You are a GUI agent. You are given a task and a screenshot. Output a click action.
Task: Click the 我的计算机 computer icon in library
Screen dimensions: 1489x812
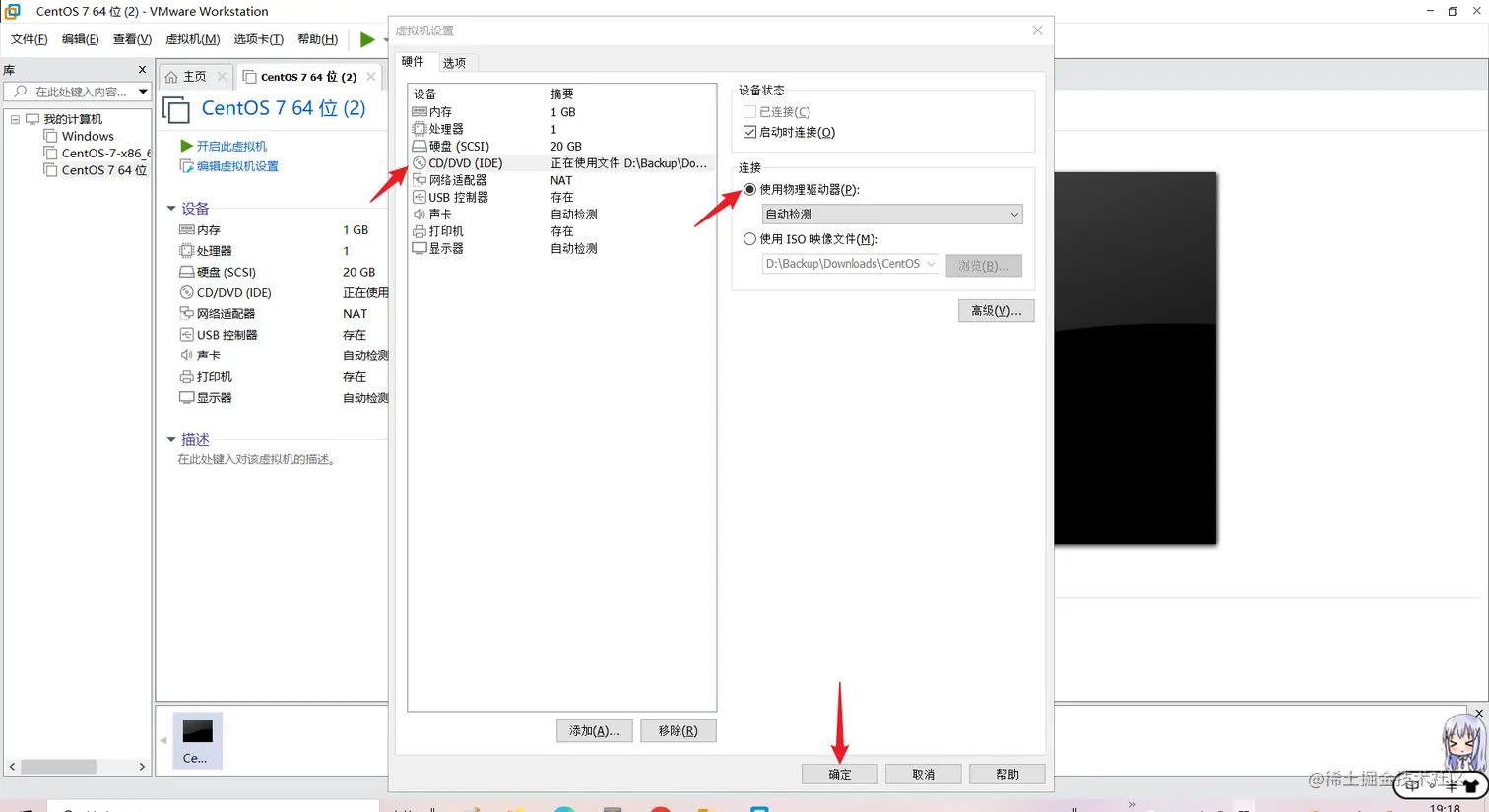[32, 119]
